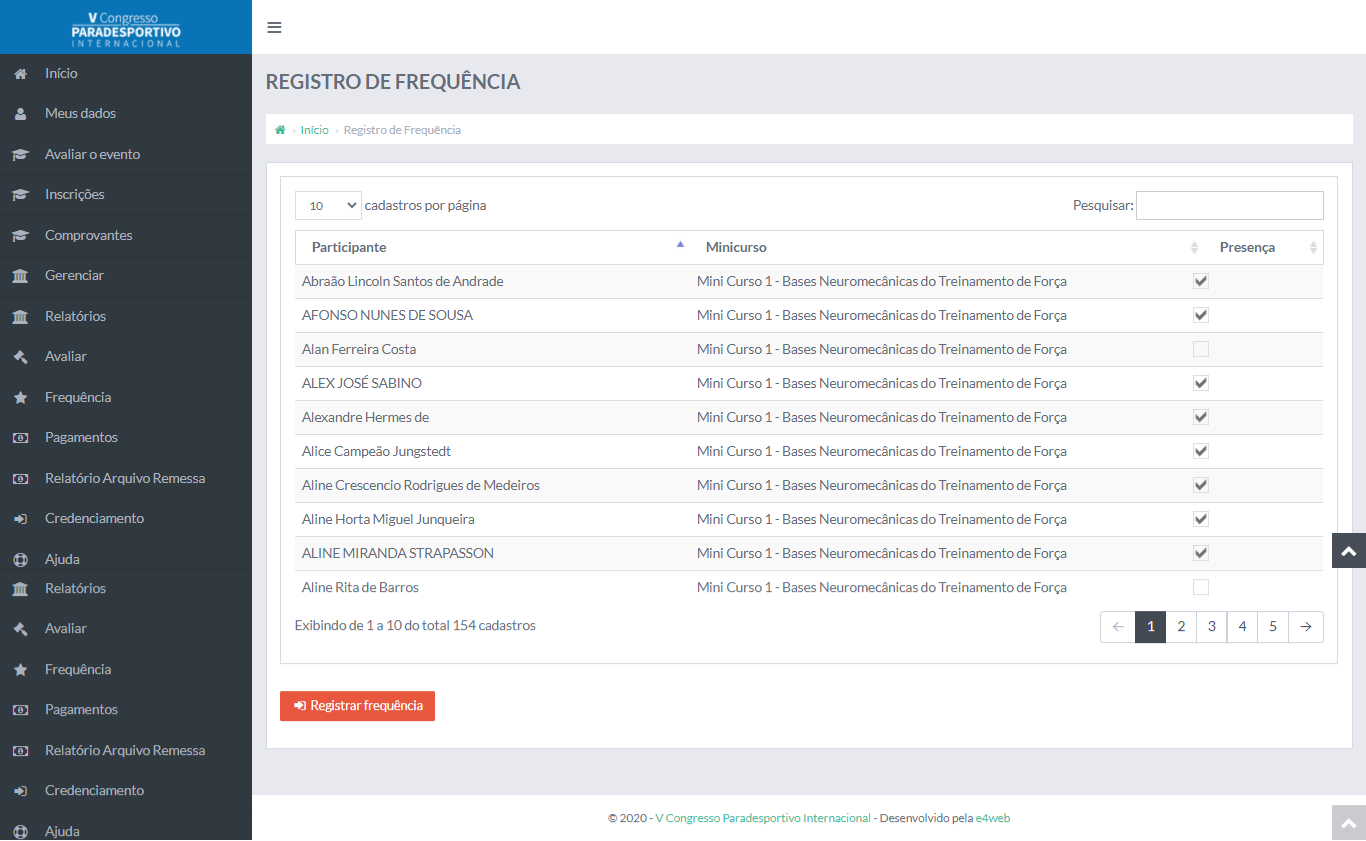Toggle the hamburger menu icon in the top bar

pos(274,28)
